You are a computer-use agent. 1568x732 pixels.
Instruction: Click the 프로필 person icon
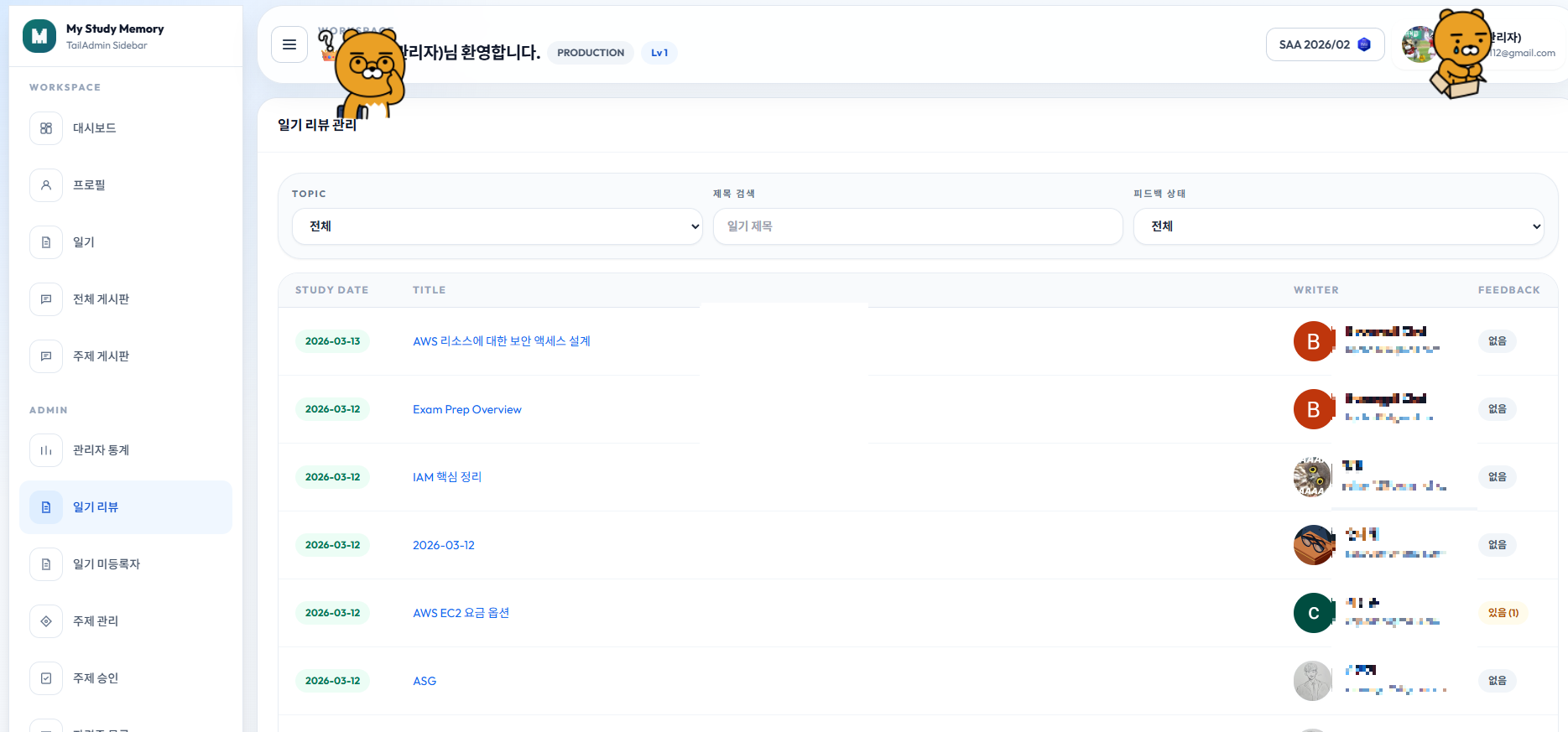pyautogui.click(x=46, y=185)
